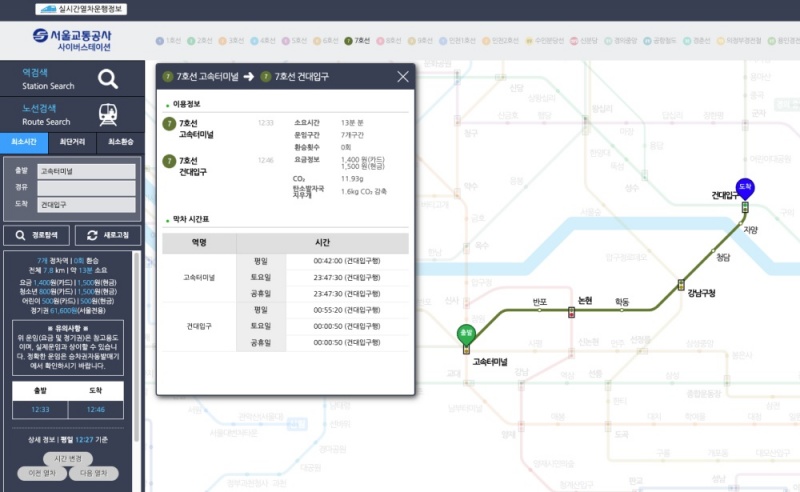The height and width of the screenshot is (492, 800).
Task: Close the route info popup
Action: (403, 77)
